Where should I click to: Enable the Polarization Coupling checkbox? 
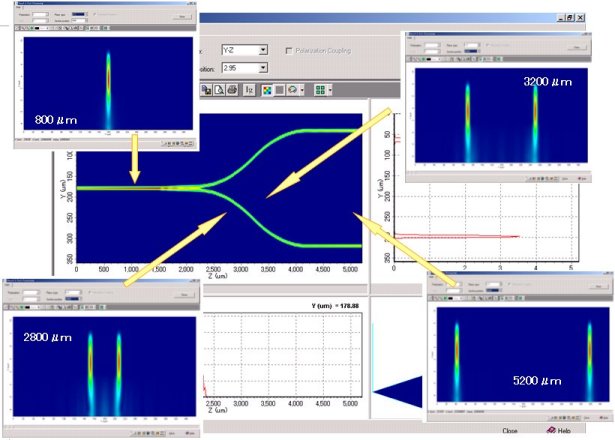coord(289,49)
